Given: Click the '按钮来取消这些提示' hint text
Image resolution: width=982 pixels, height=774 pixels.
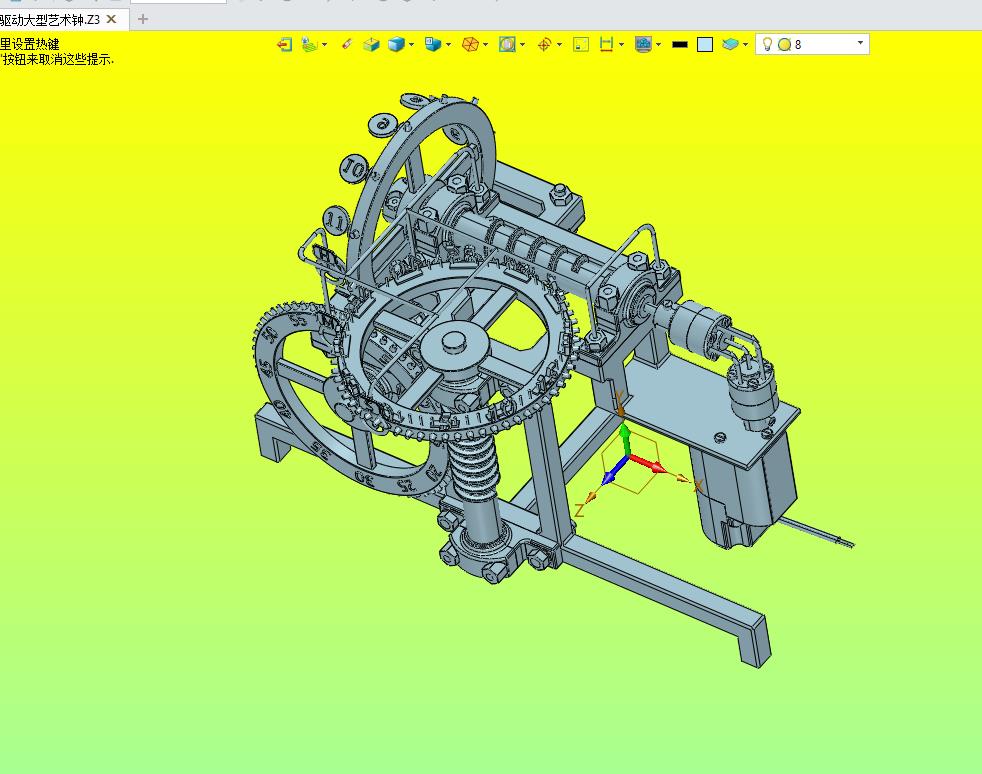Looking at the screenshot, I should point(56,59).
